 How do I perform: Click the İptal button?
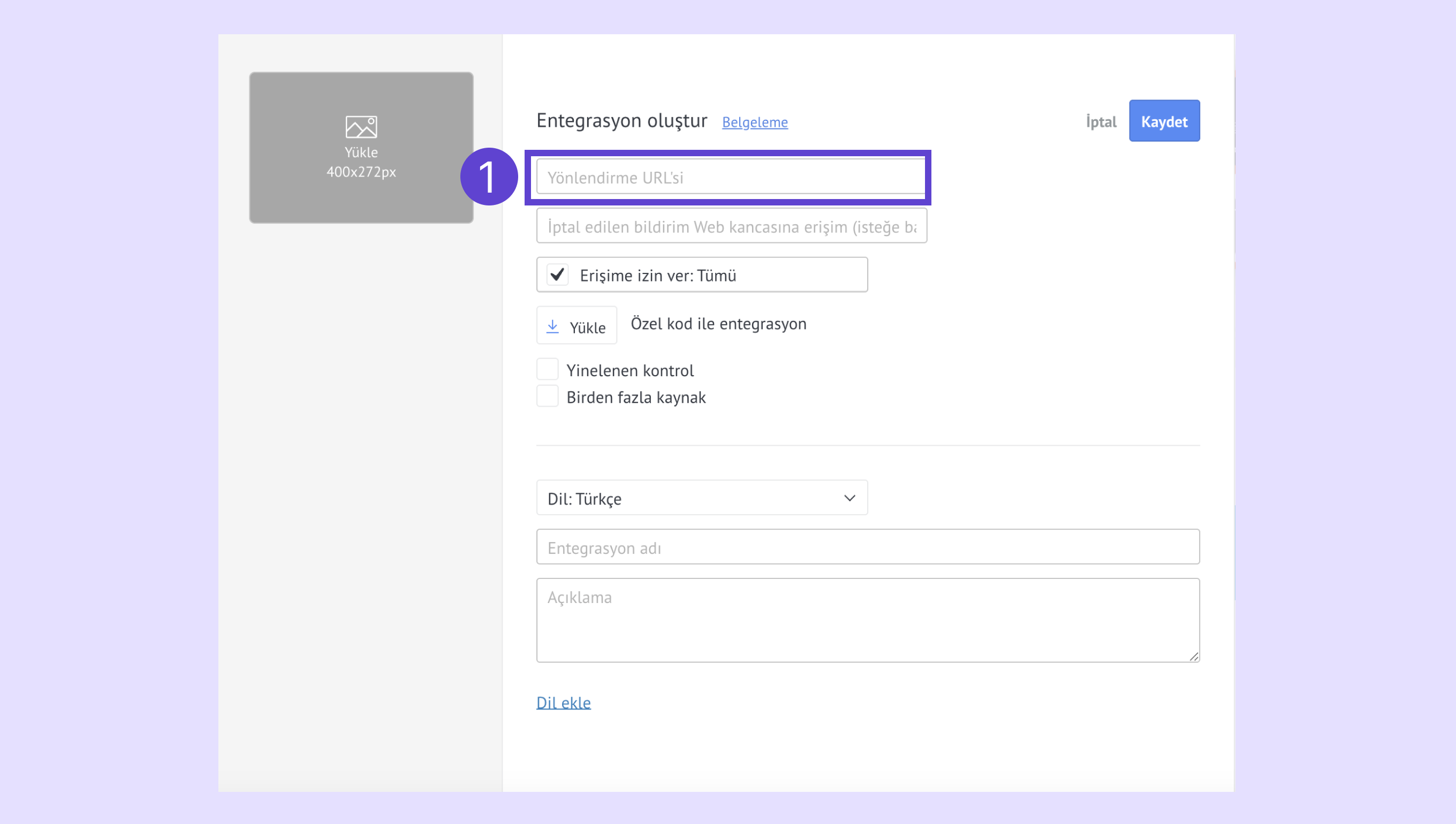pos(1101,121)
